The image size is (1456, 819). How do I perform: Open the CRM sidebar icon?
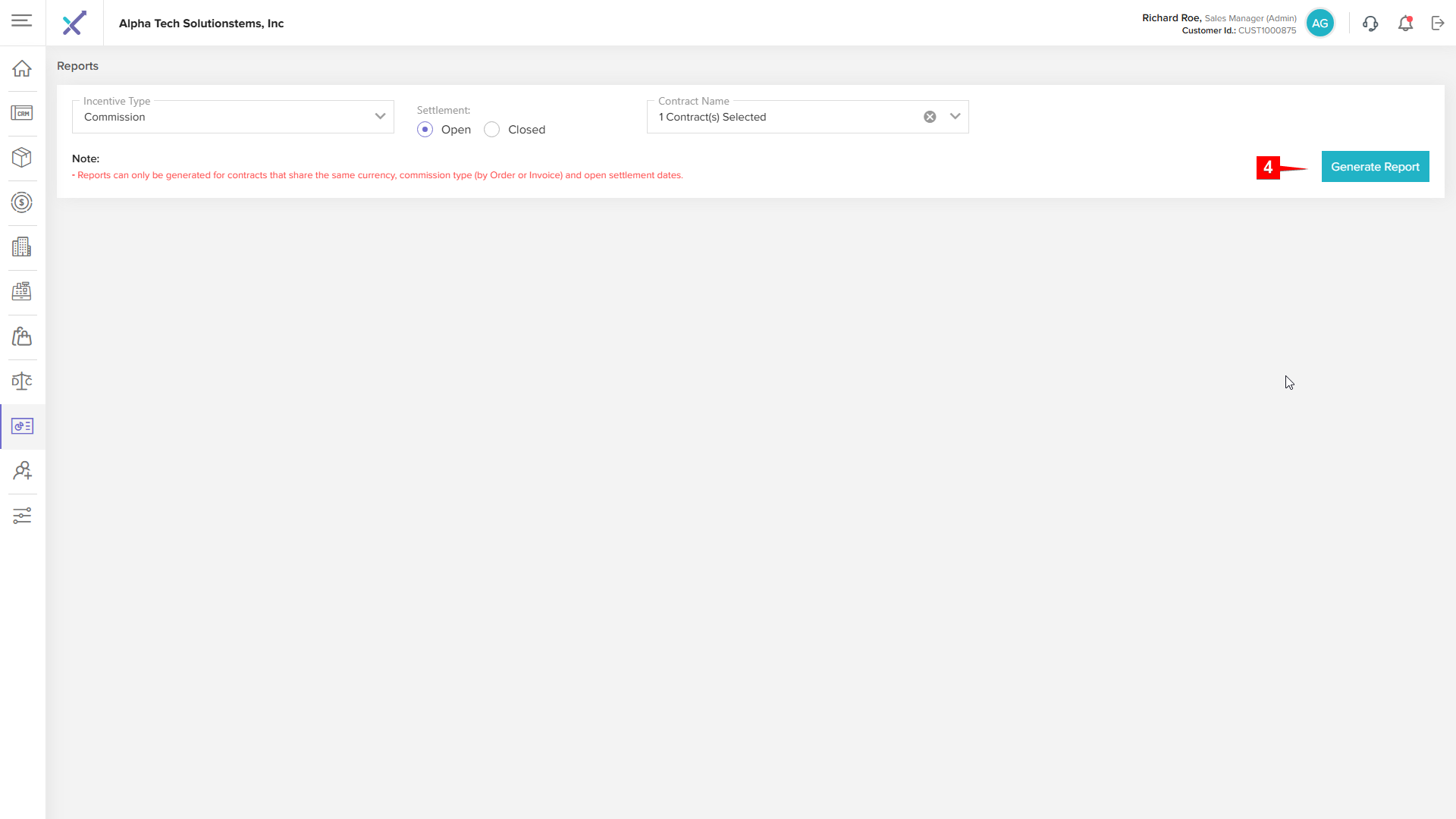pyautogui.click(x=22, y=113)
